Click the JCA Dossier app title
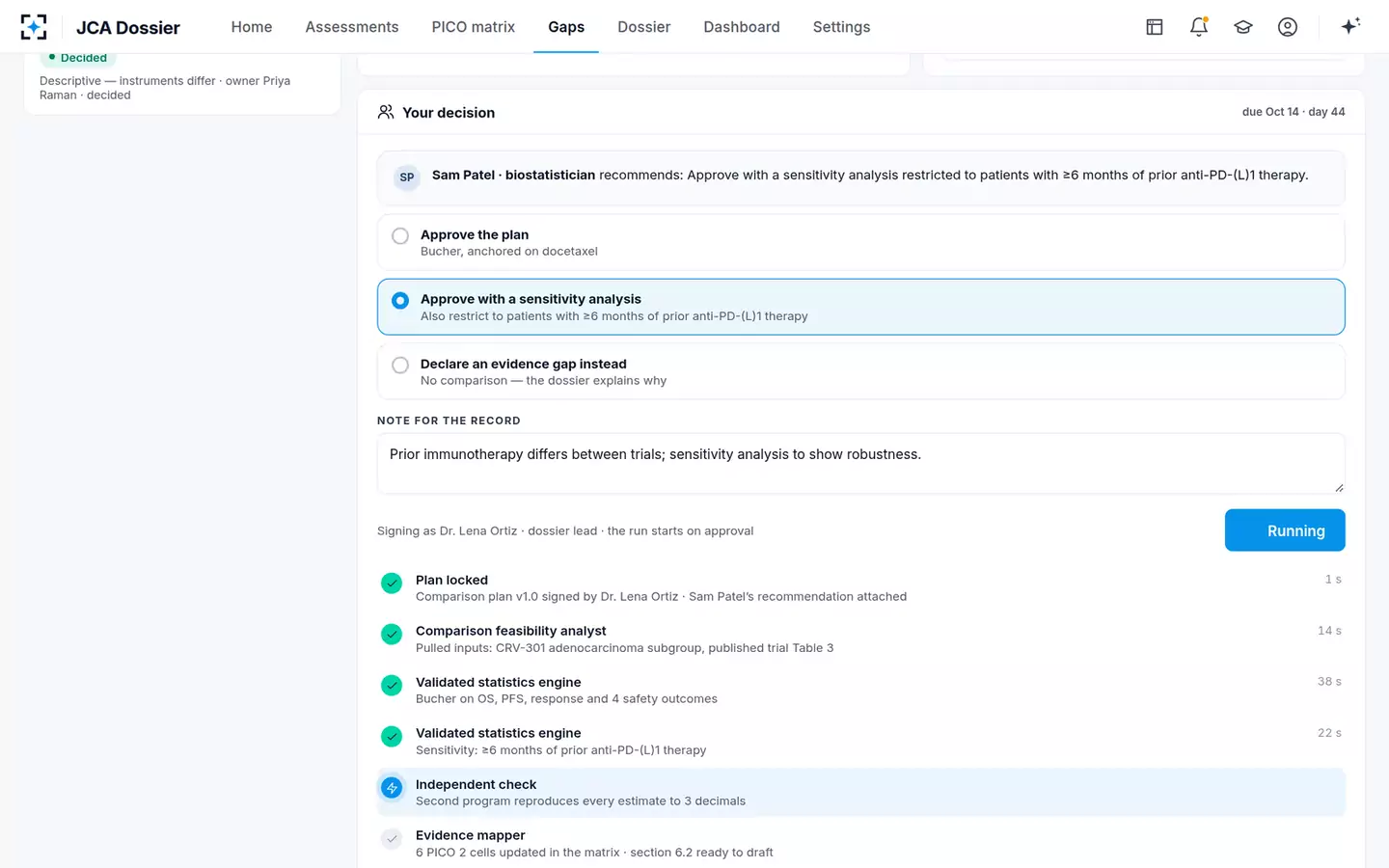1389x868 pixels. point(128,27)
